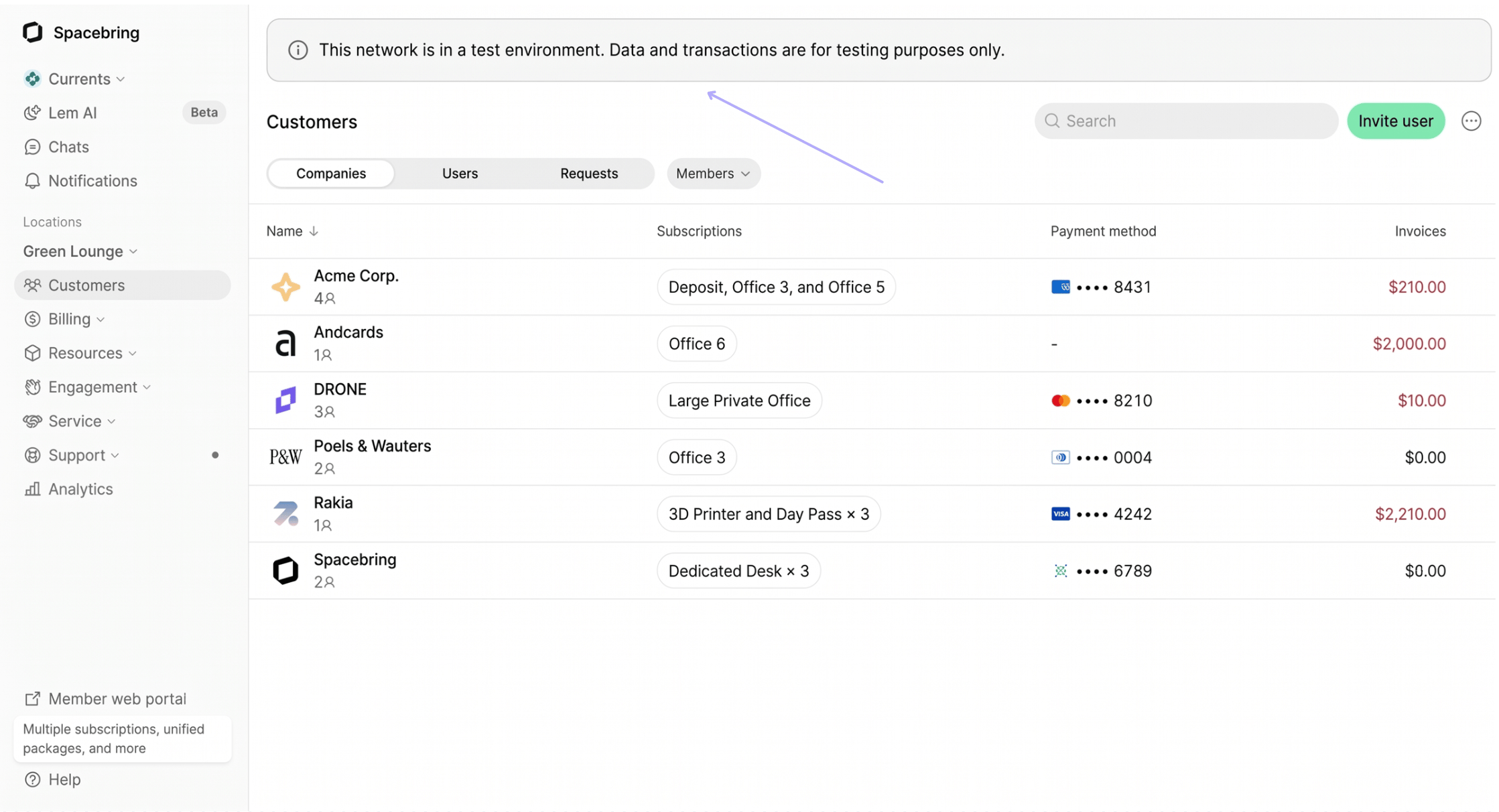The width and height of the screenshot is (1499, 812).
Task: Click the Service handshake icon
Action: pos(32,421)
